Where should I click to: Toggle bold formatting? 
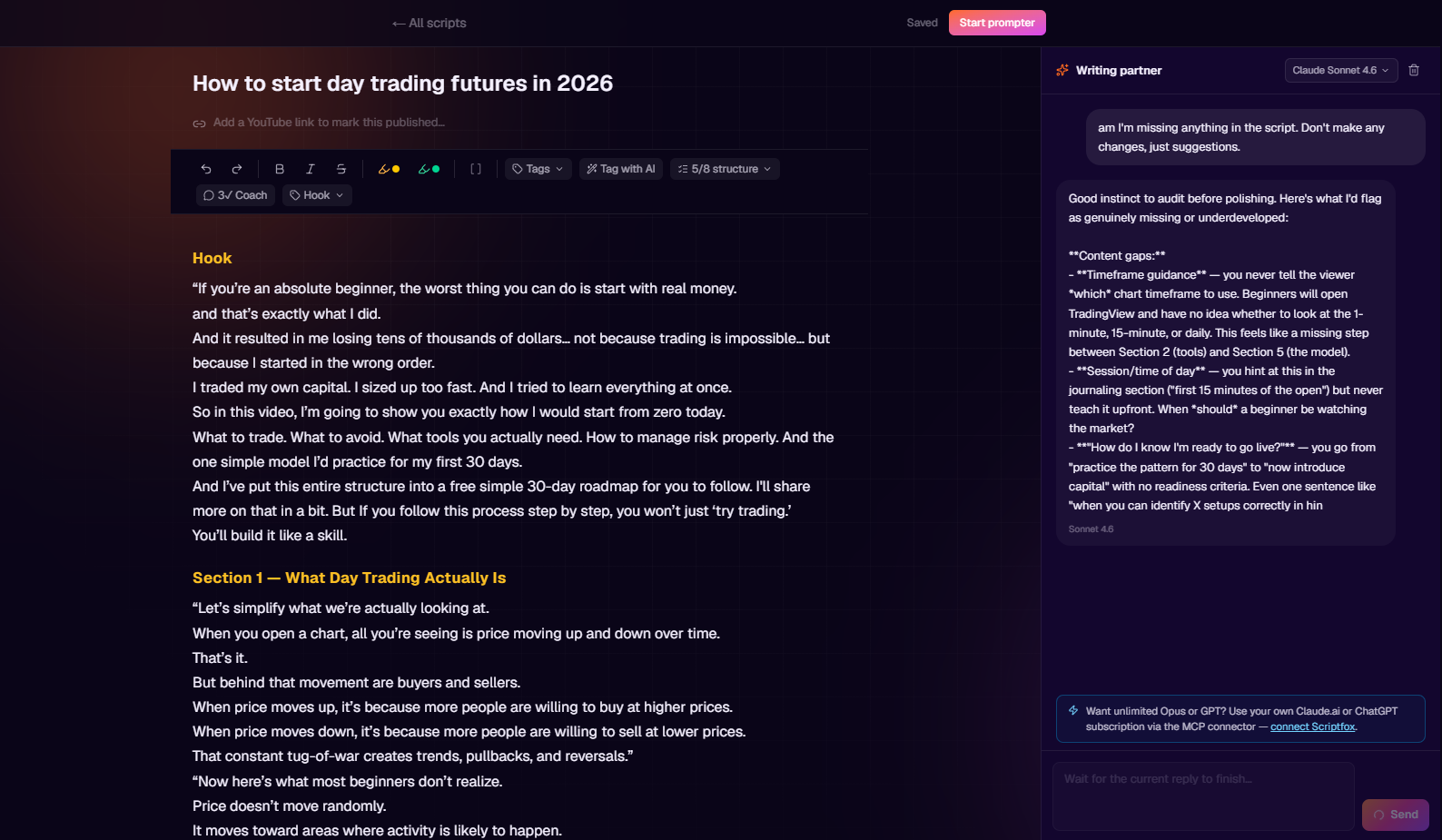pos(280,169)
